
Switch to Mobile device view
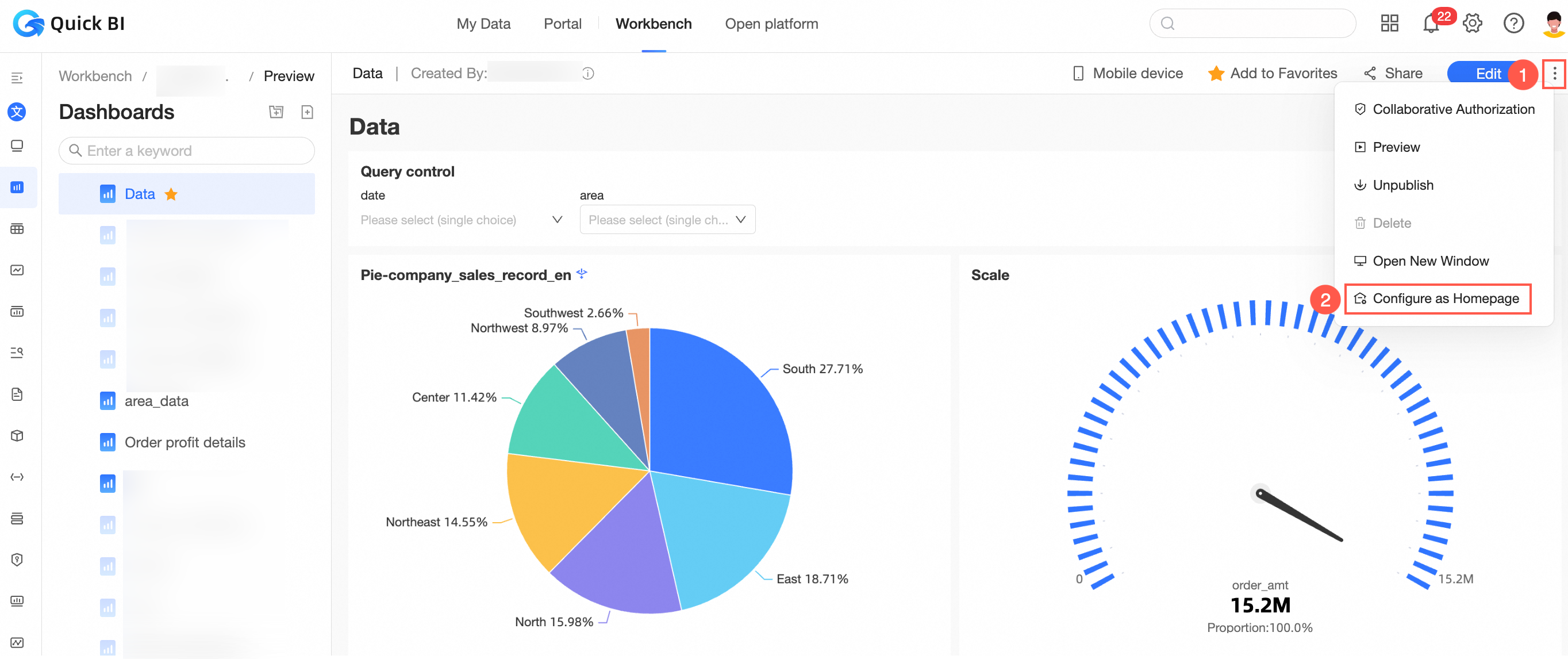[1128, 74]
